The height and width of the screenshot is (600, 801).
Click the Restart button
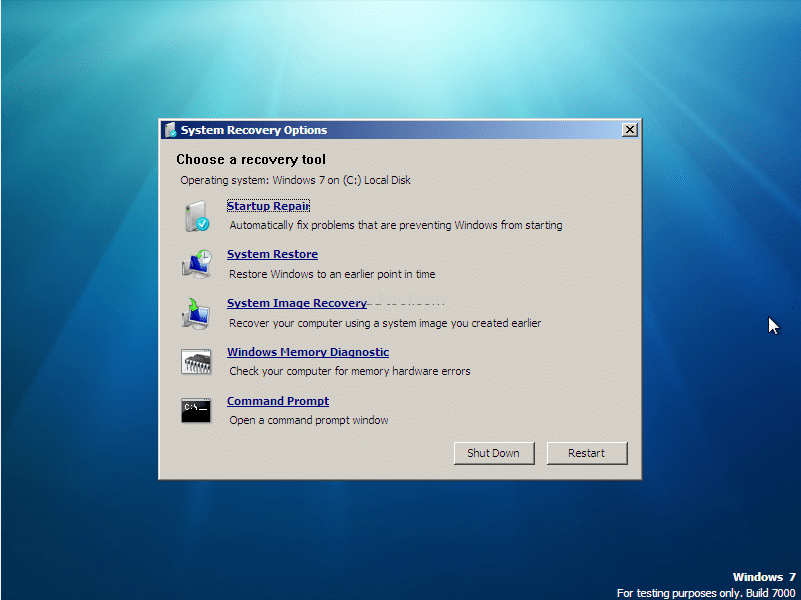click(x=587, y=453)
